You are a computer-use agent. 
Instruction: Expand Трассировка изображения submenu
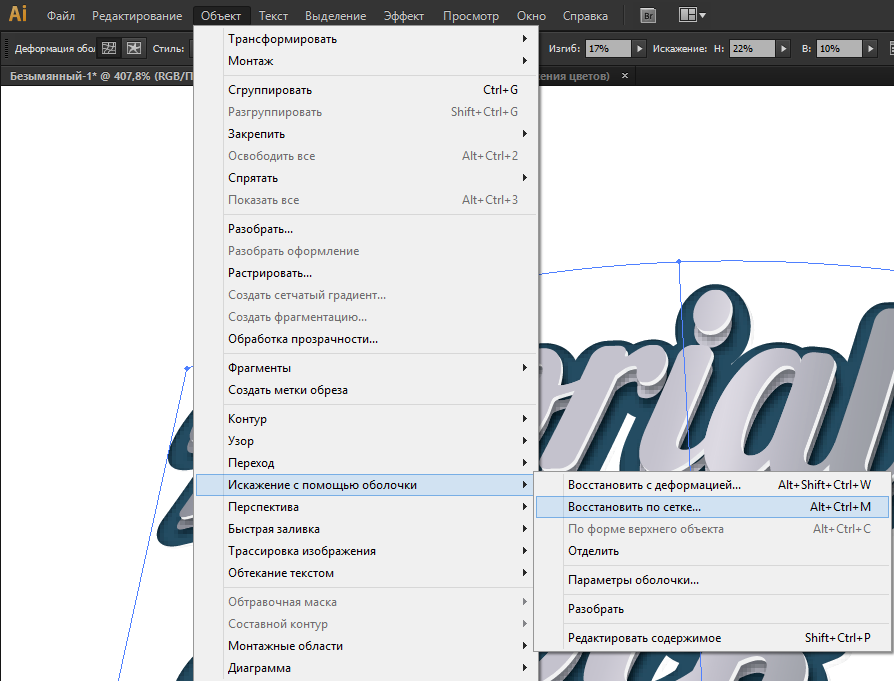[365, 551]
